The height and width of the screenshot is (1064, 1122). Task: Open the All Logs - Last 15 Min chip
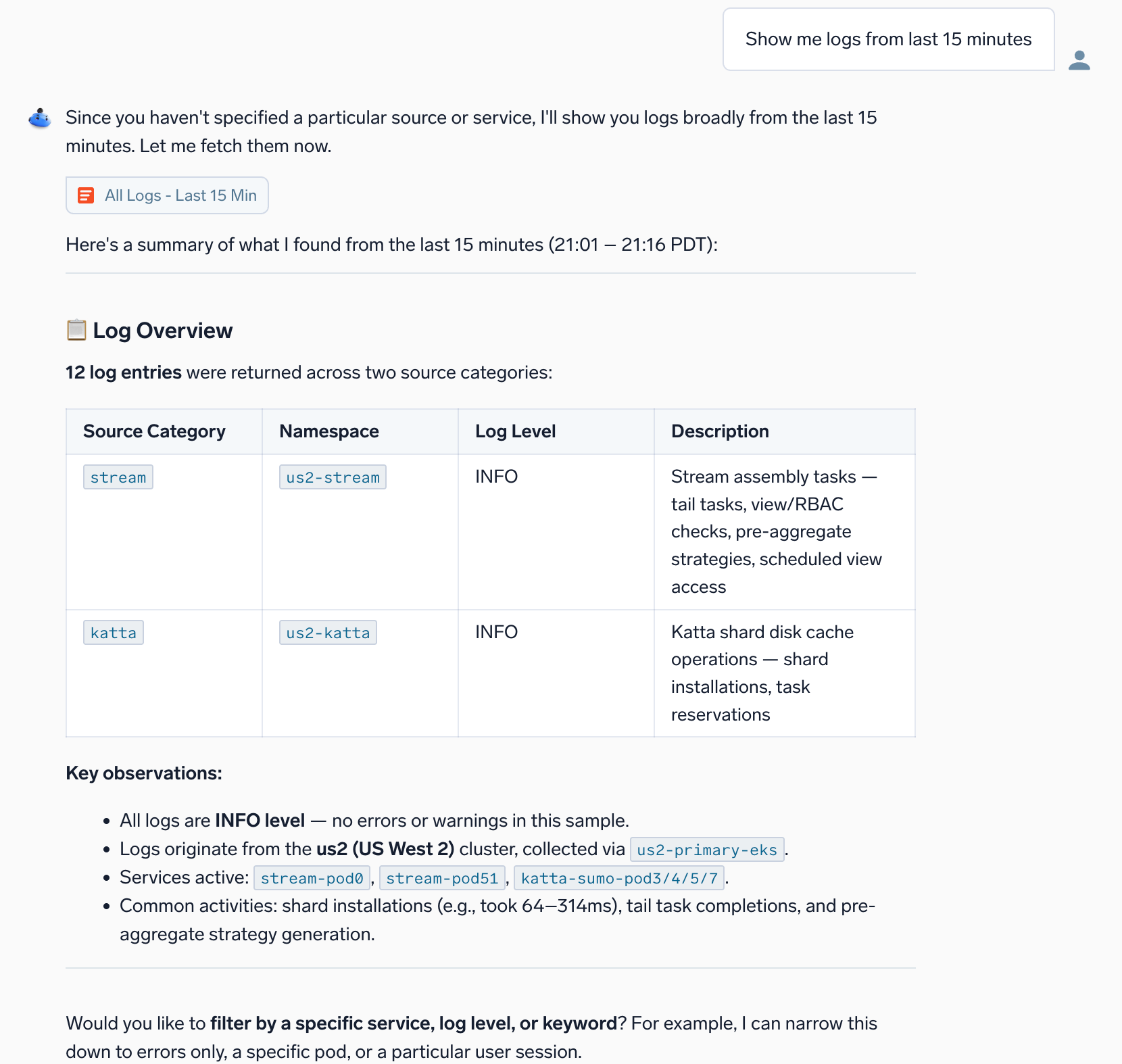tap(167, 195)
